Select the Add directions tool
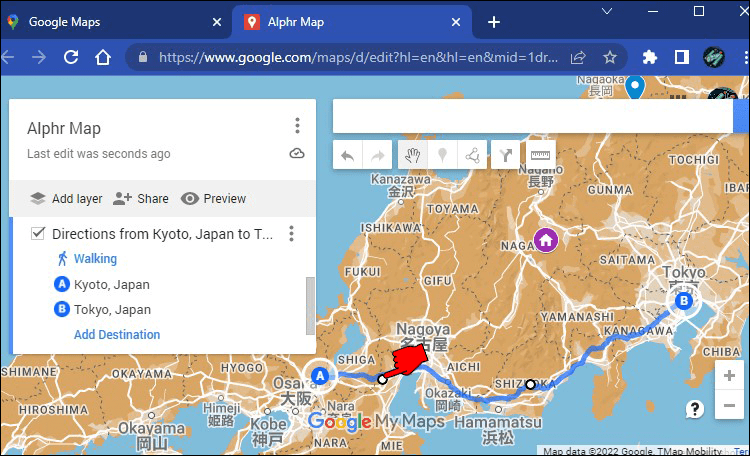 tap(506, 155)
